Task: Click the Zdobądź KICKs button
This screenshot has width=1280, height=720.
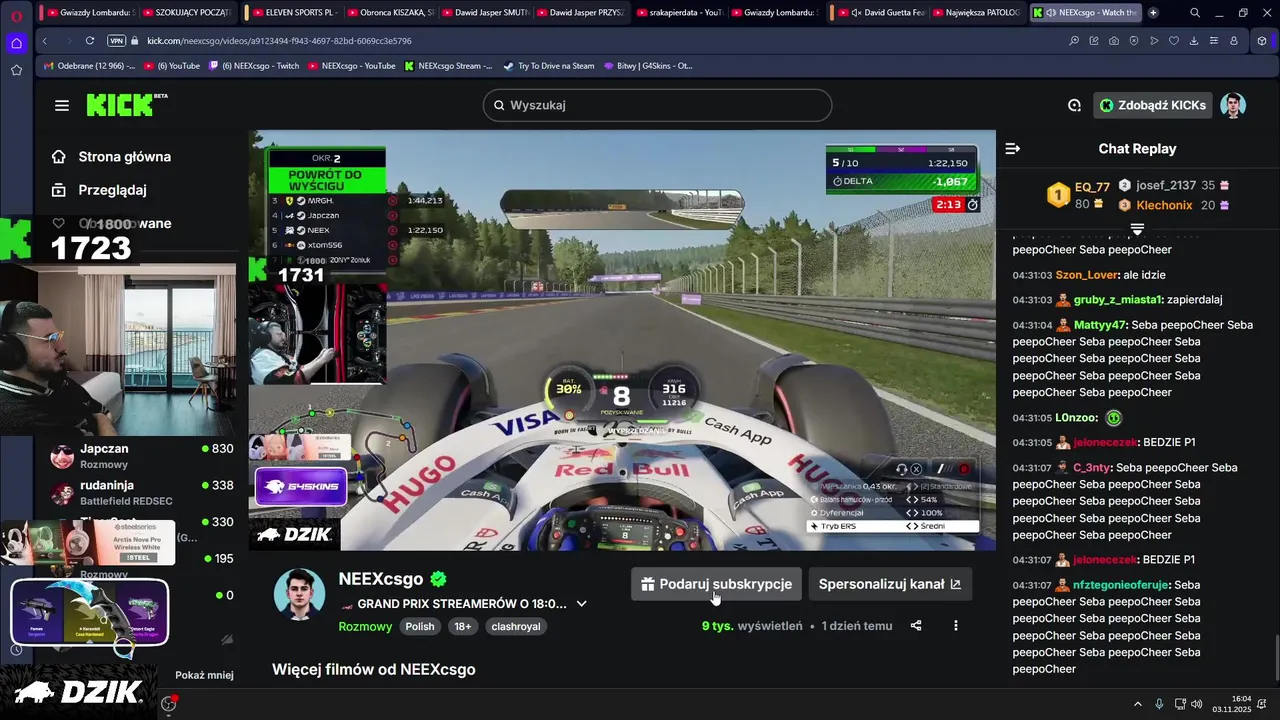Action: coord(1152,105)
